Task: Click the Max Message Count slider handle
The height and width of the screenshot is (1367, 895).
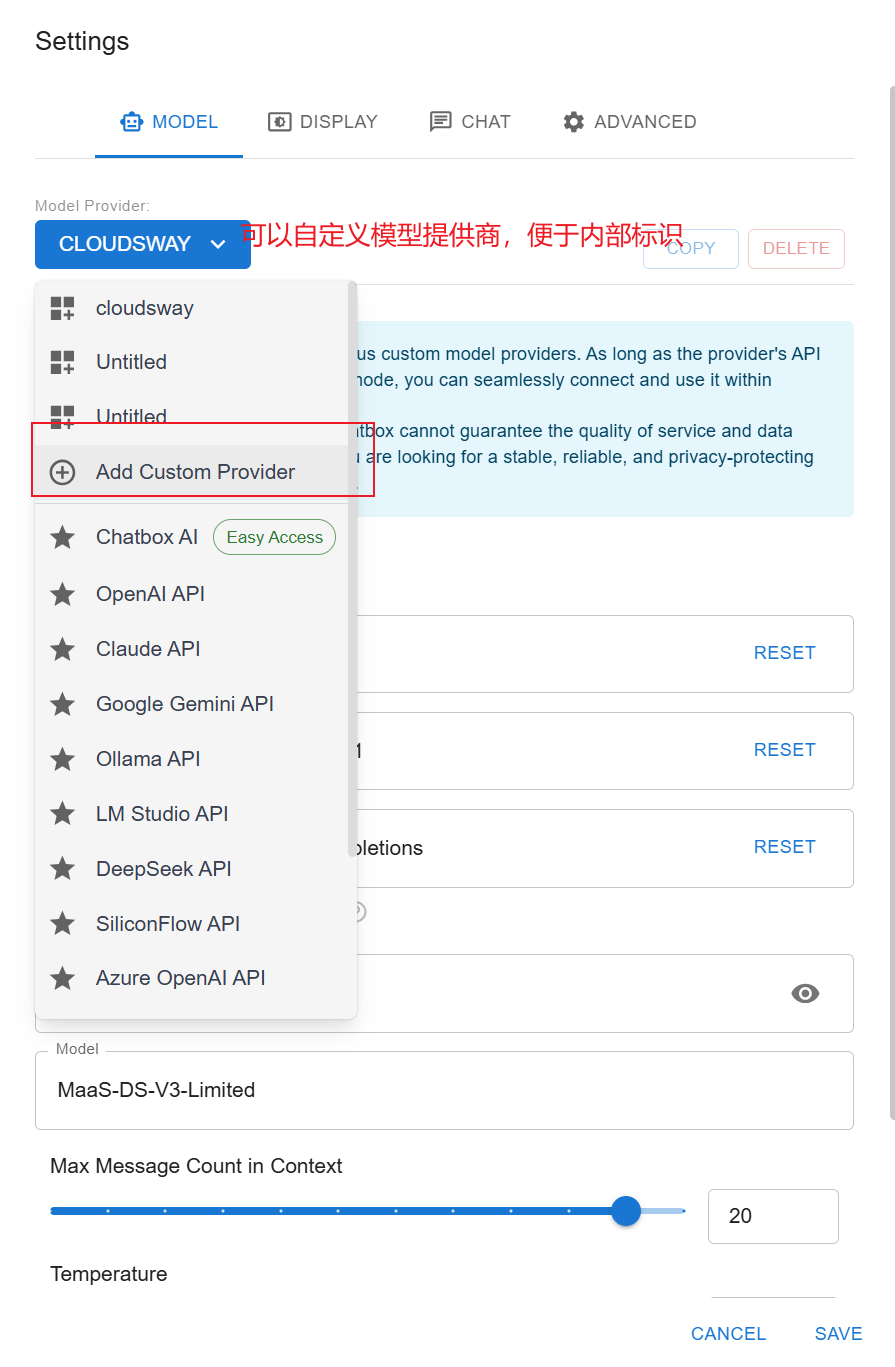Action: (x=626, y=1211)
